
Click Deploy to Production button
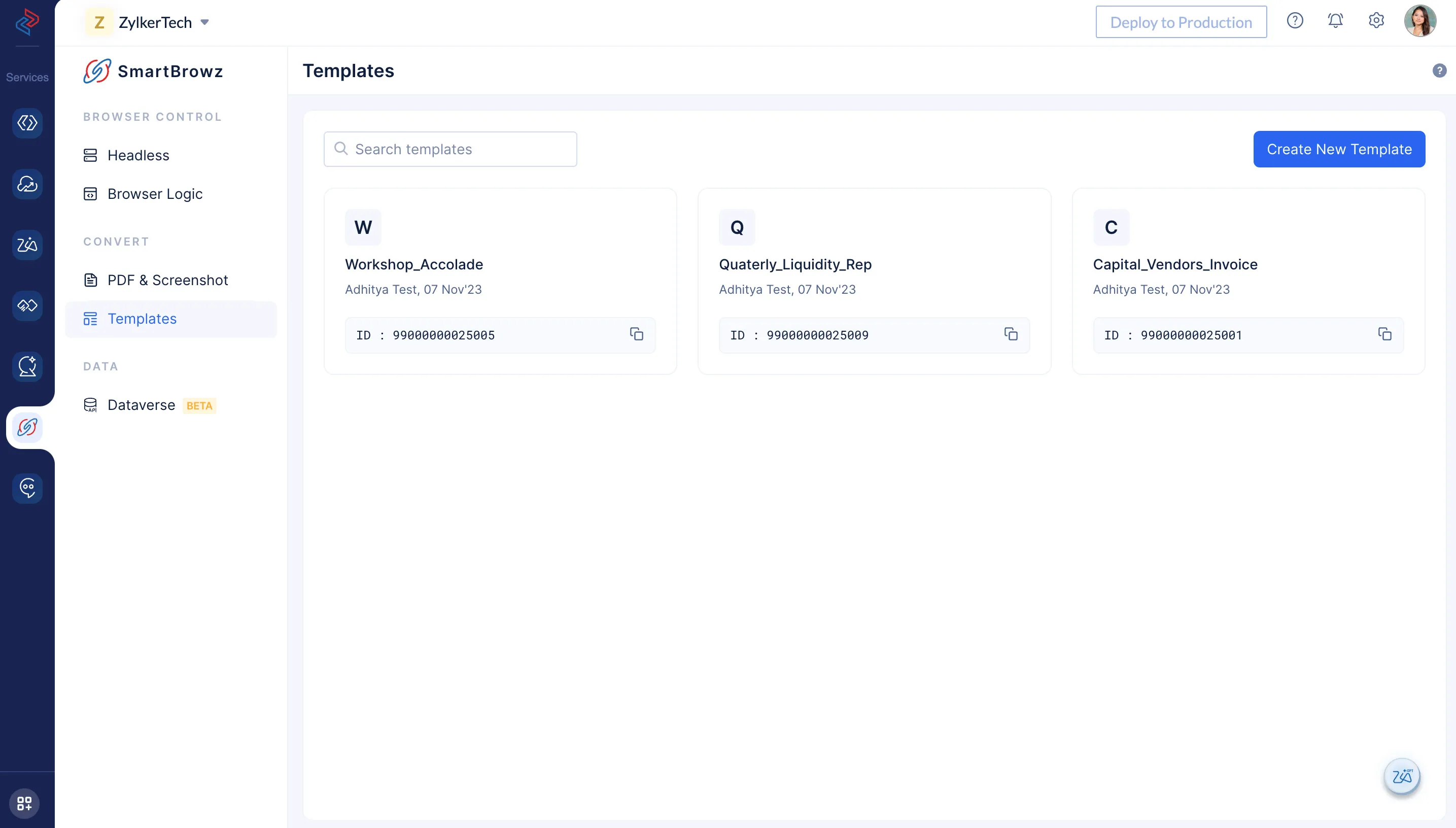1181,22
